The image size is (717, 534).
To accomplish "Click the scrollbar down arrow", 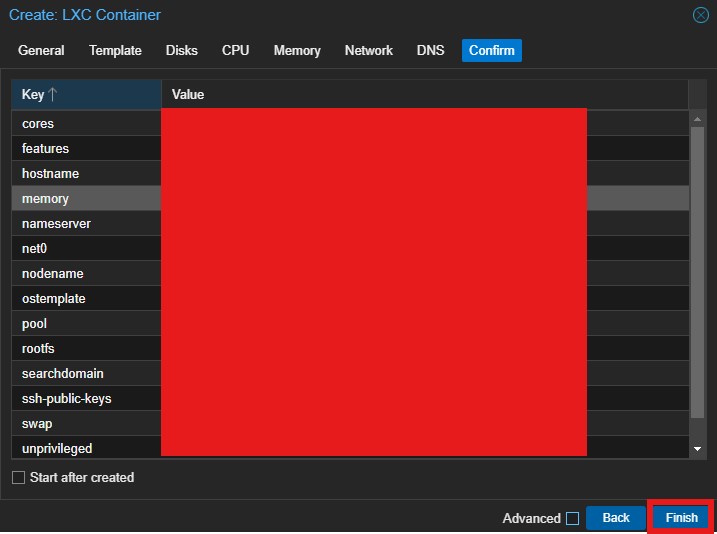I will coord(697,450).
